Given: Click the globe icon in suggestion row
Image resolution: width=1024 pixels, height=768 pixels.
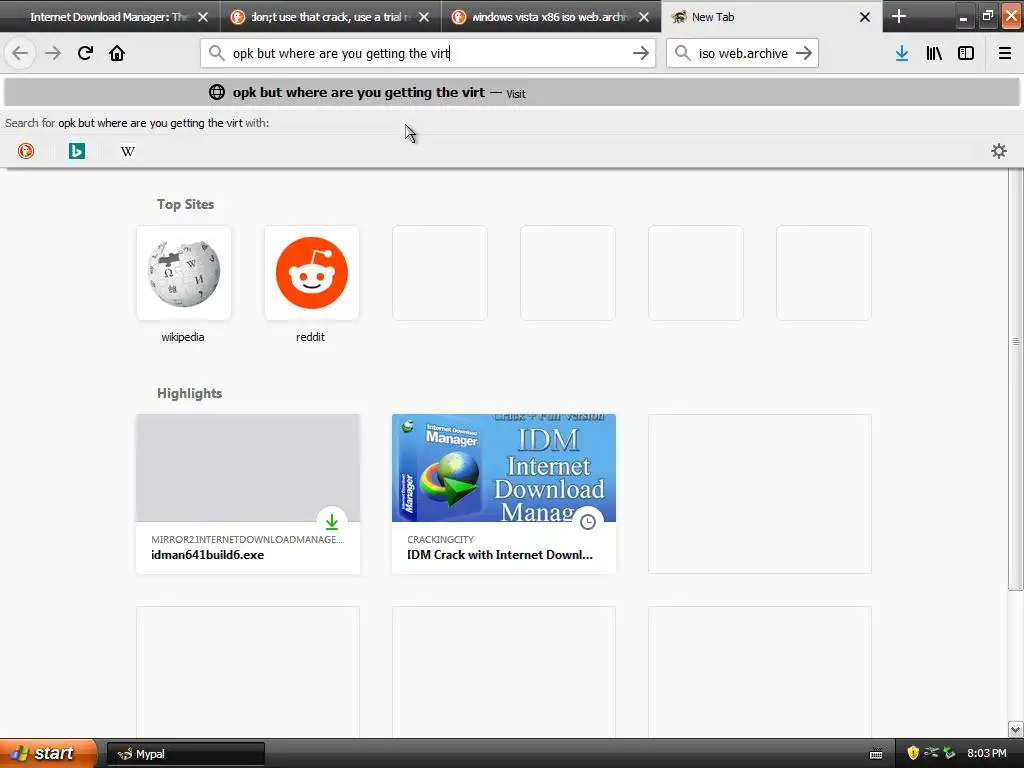Looking at the screenshot, I should [217, 92].
